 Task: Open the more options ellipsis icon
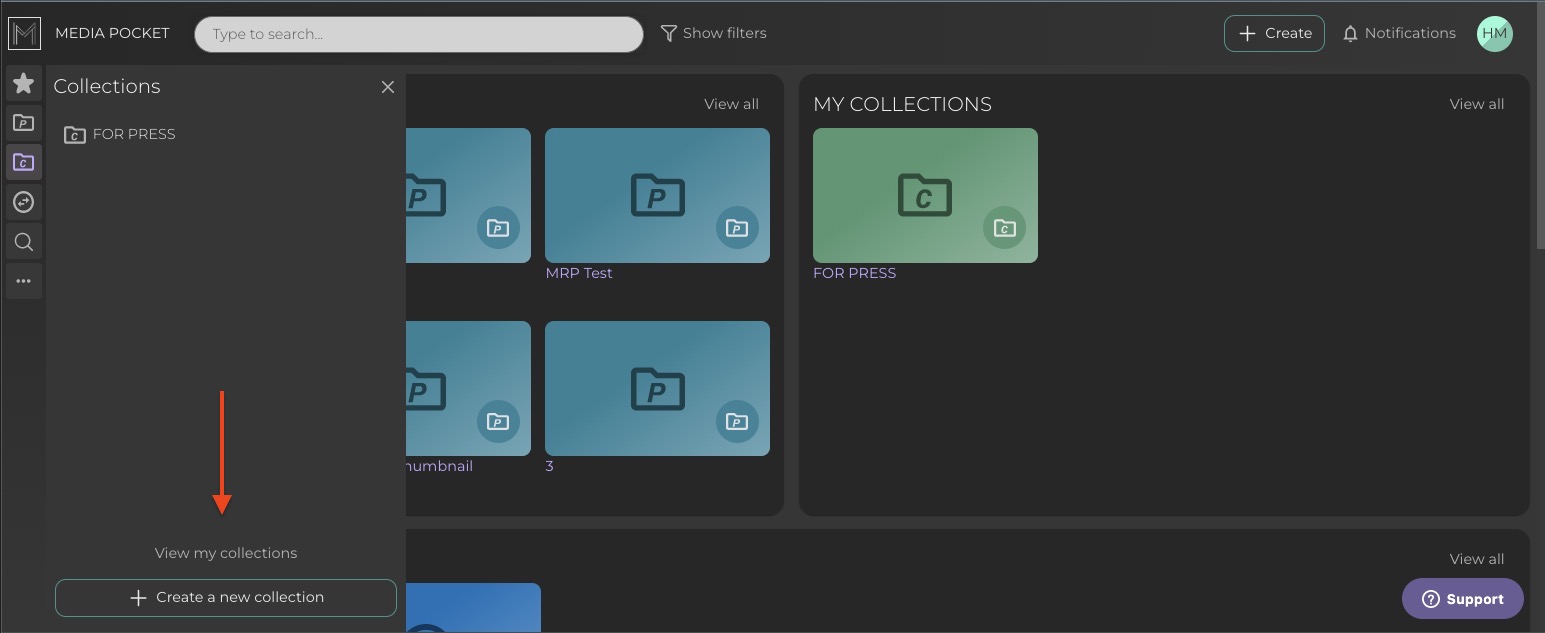(x=24, y=281)
